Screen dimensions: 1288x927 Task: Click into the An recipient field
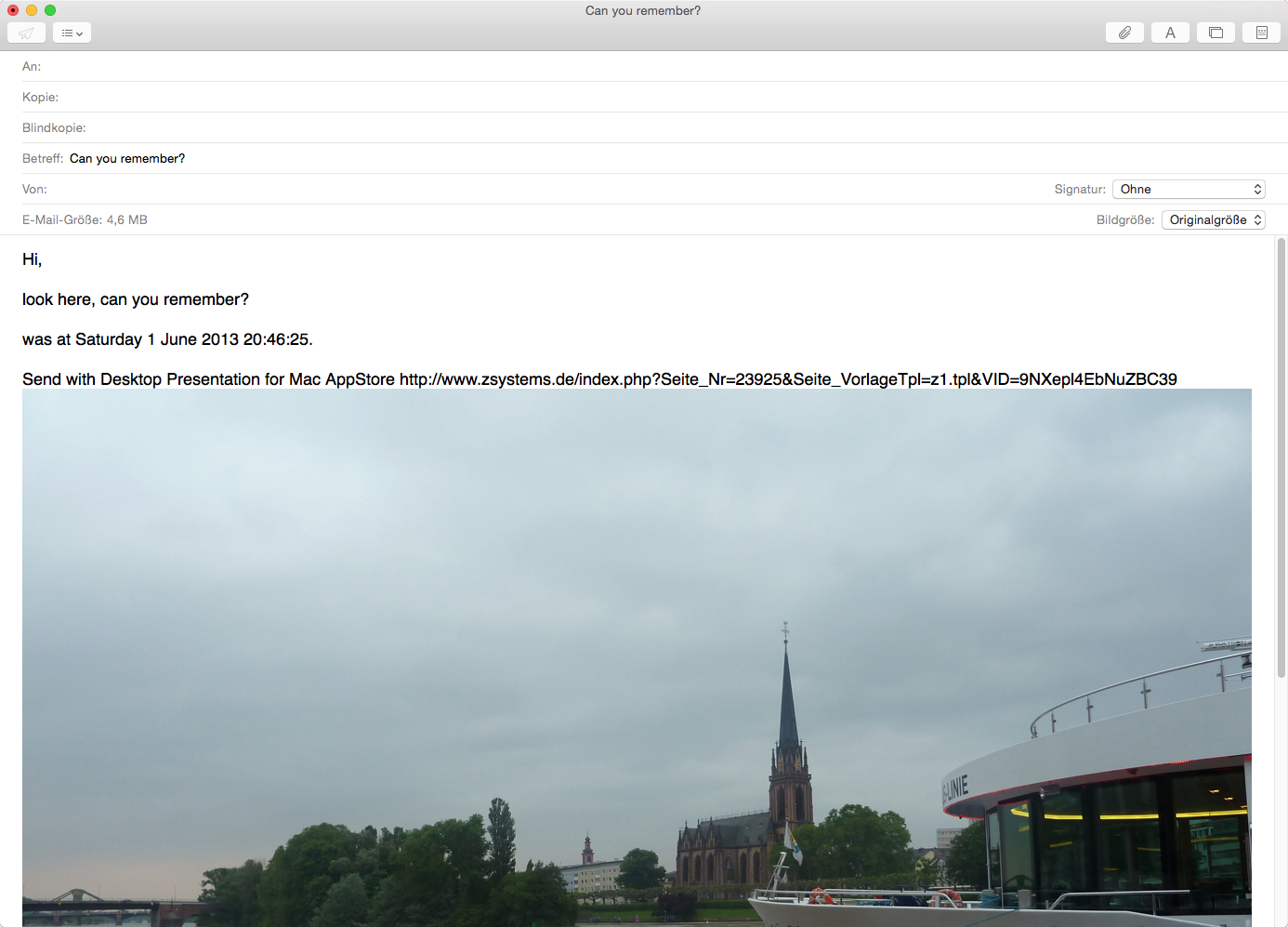click(x=651, y=67)
